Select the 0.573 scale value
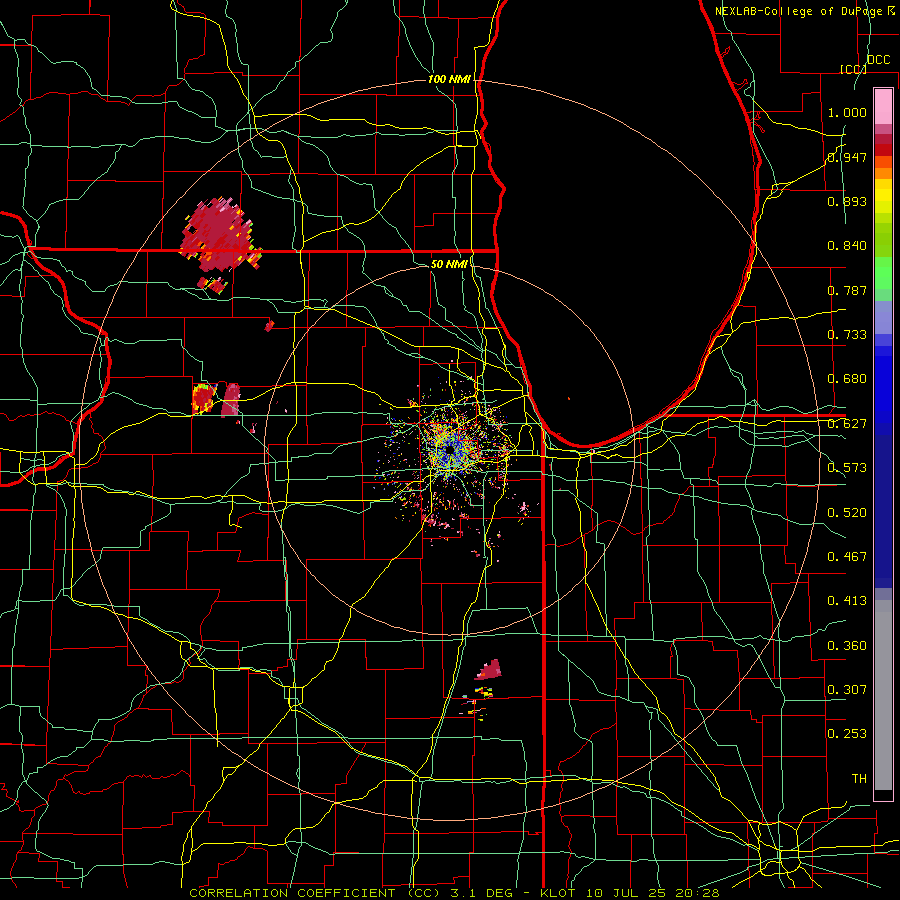The width and height of the screenshot is (900, 900). (847, 468)
